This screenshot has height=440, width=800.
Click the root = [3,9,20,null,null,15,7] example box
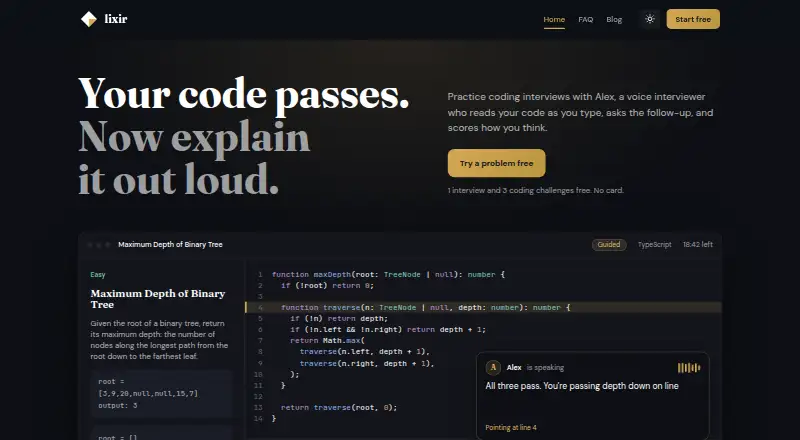(162, 394)
